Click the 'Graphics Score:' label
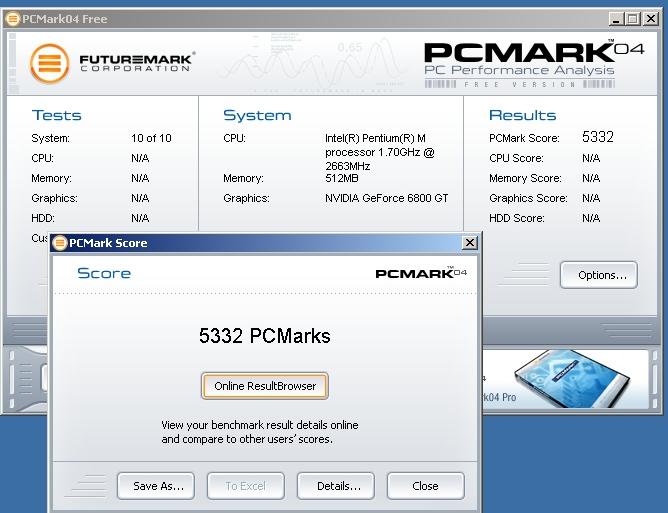 coord(528,198)
